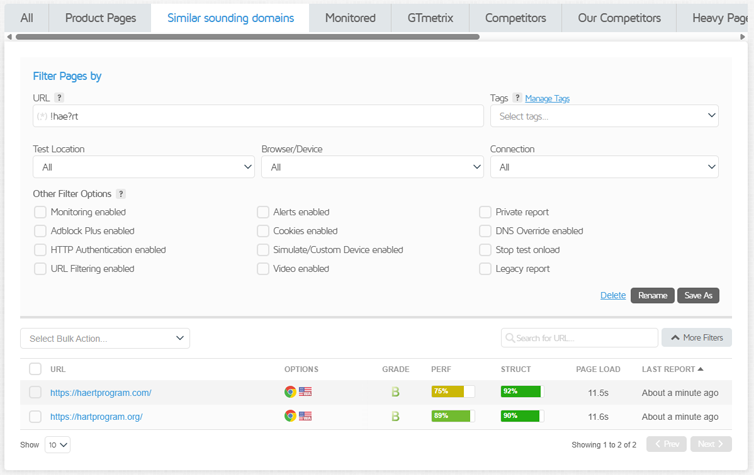Click Other Filter Options help icon

tap(121, 194)
